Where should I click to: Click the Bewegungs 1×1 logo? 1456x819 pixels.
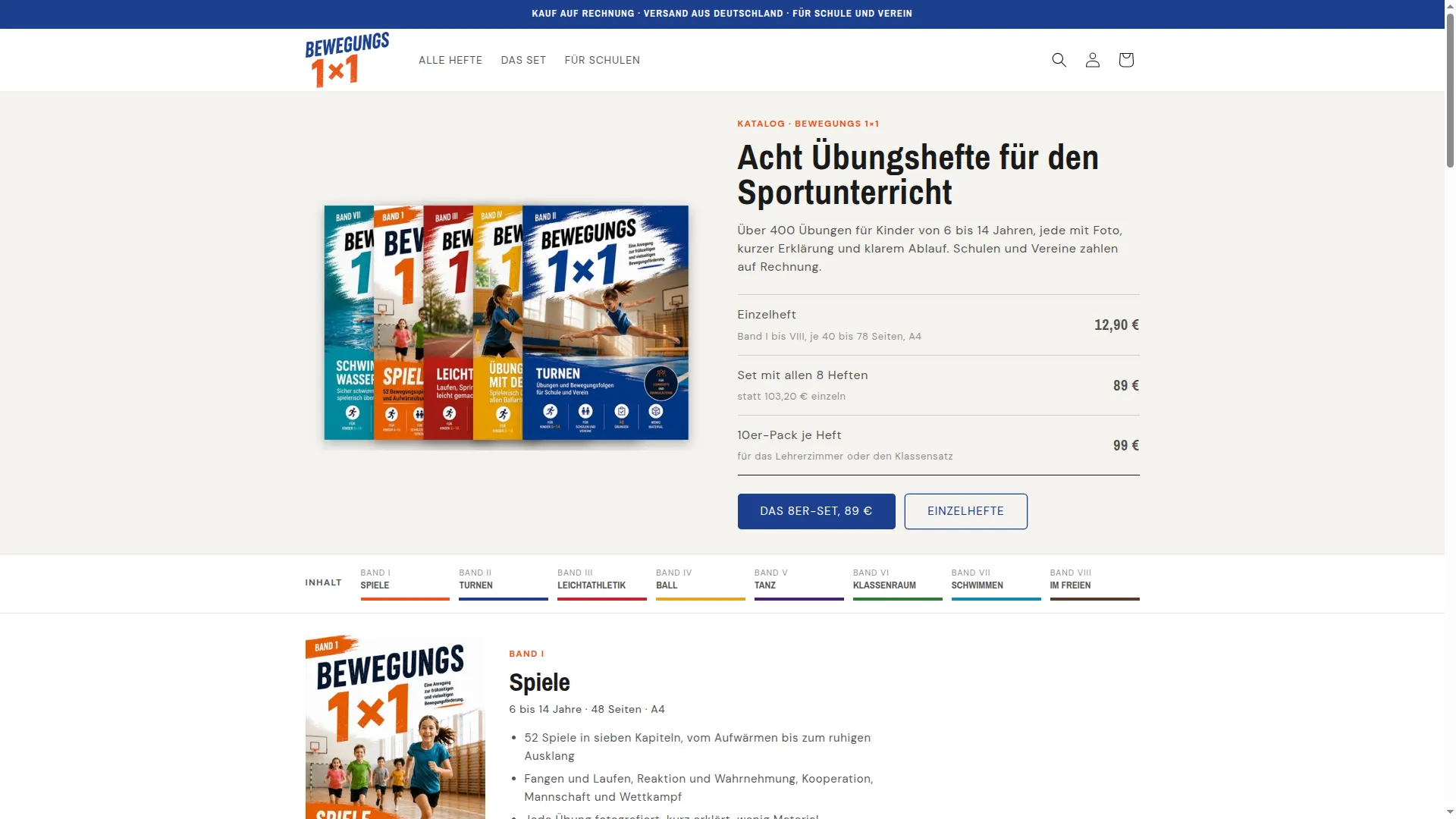click(347, 60)
